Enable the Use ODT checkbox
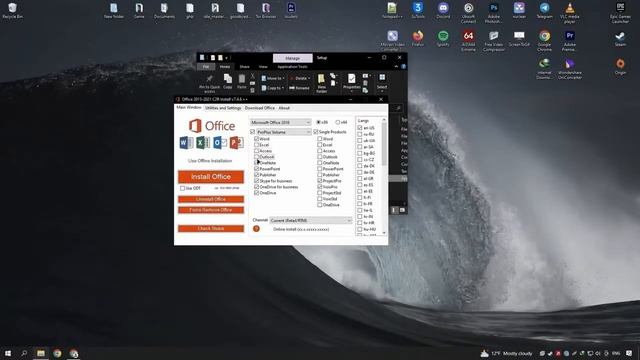This screenshot has height=360, width=640. coord(182,188)
